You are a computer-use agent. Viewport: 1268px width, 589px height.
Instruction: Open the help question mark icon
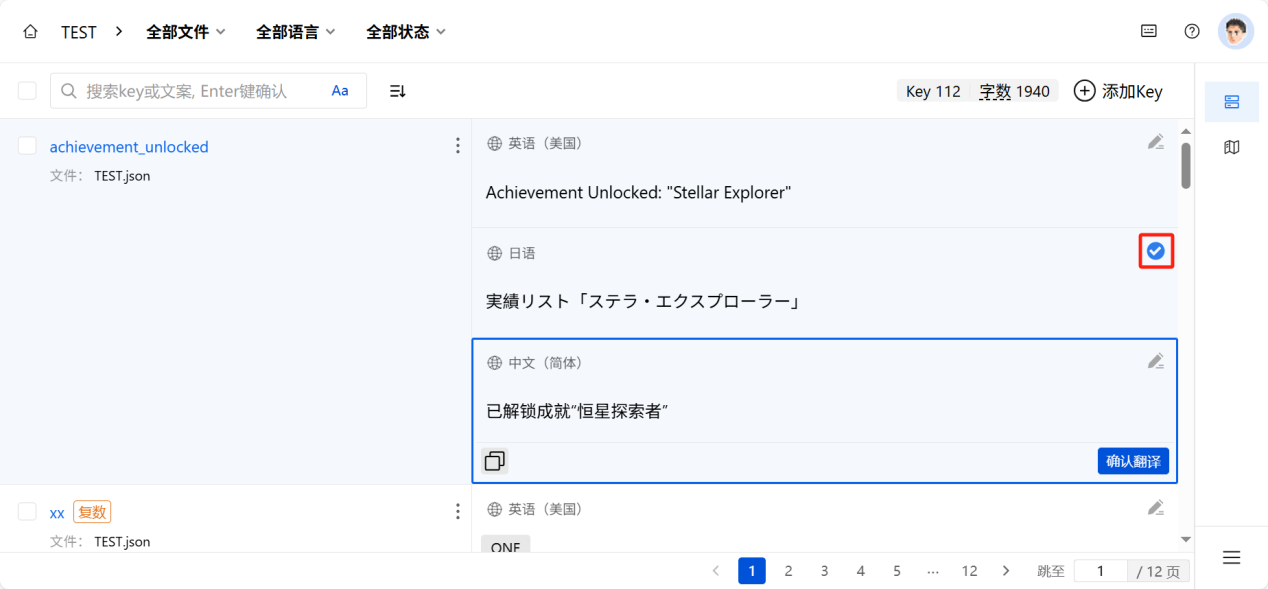(x=1192, y=31)
